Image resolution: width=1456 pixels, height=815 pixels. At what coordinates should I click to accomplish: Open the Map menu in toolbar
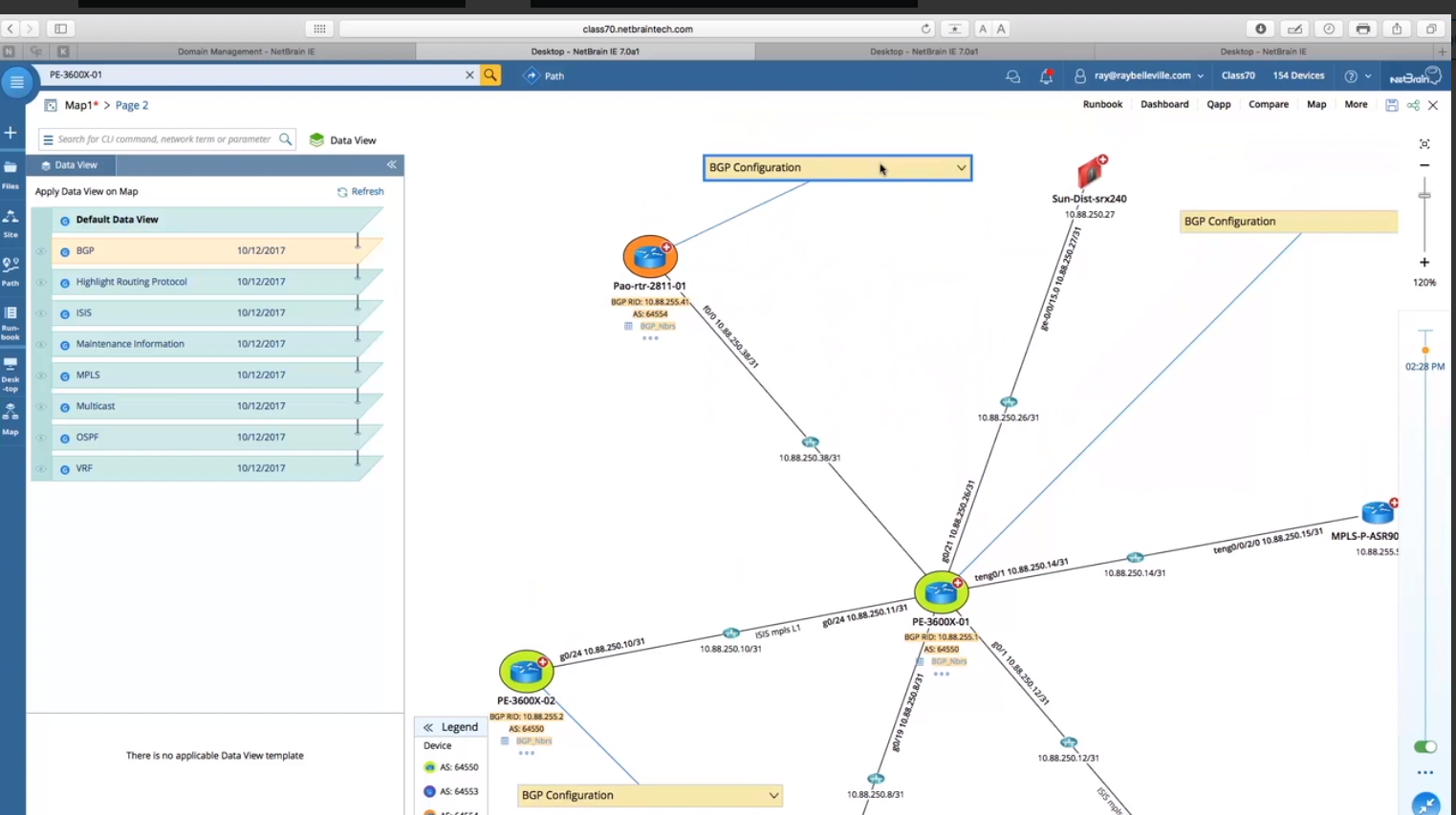coord(1316,104)
